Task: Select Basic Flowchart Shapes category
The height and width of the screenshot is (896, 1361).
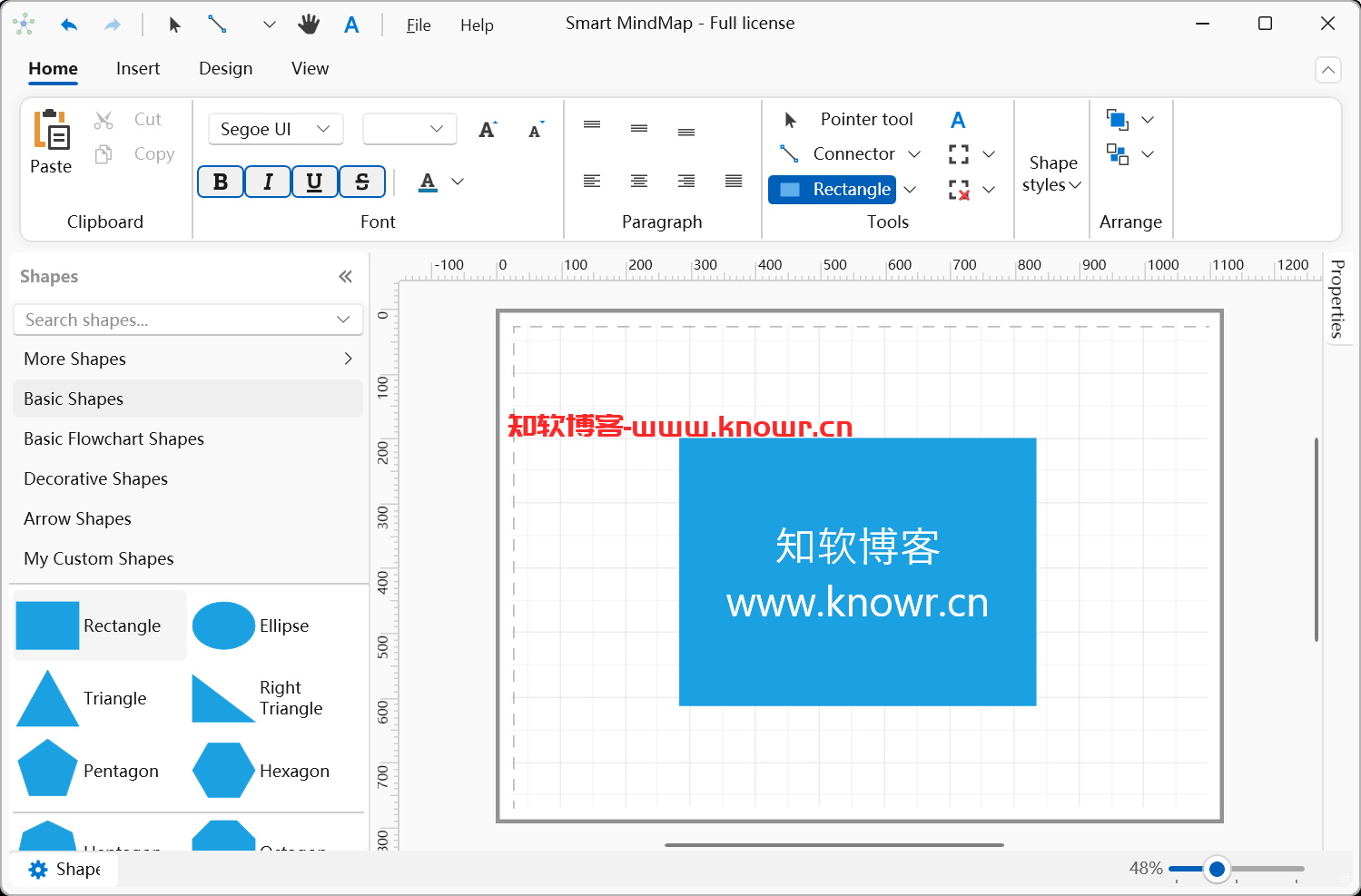Action: [188, 438]
